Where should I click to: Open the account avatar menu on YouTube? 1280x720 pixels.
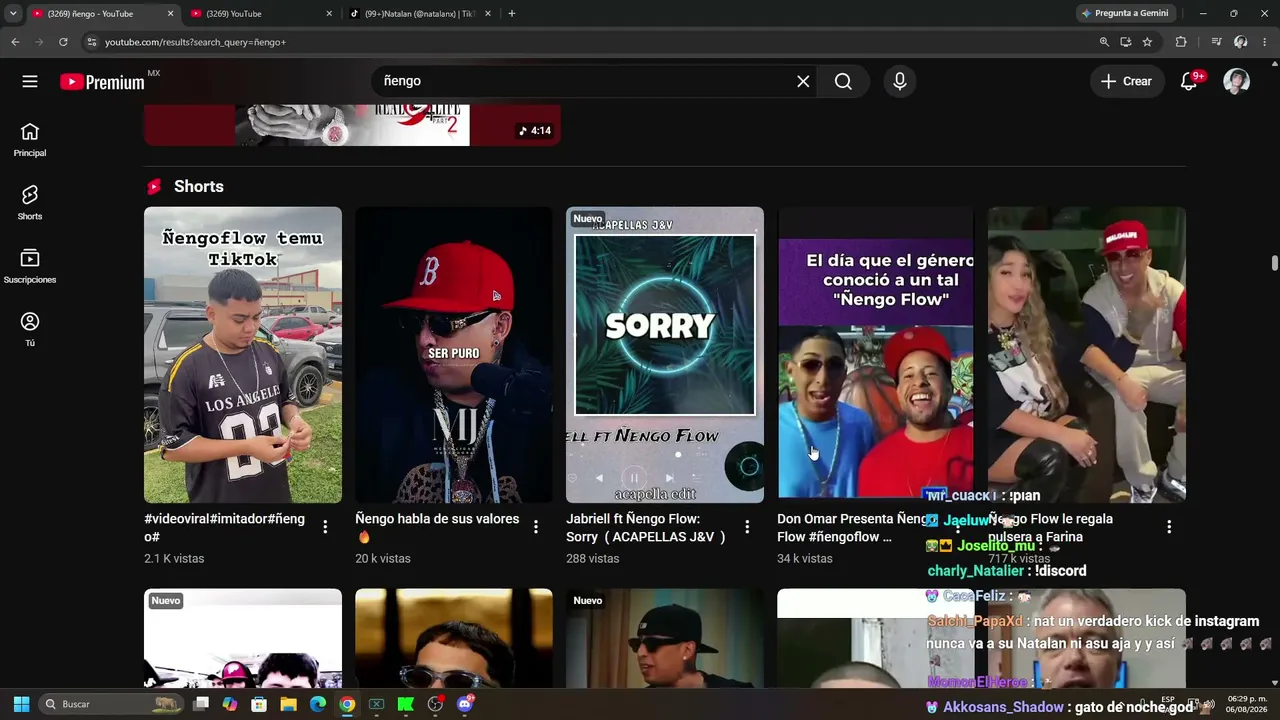1237,81
